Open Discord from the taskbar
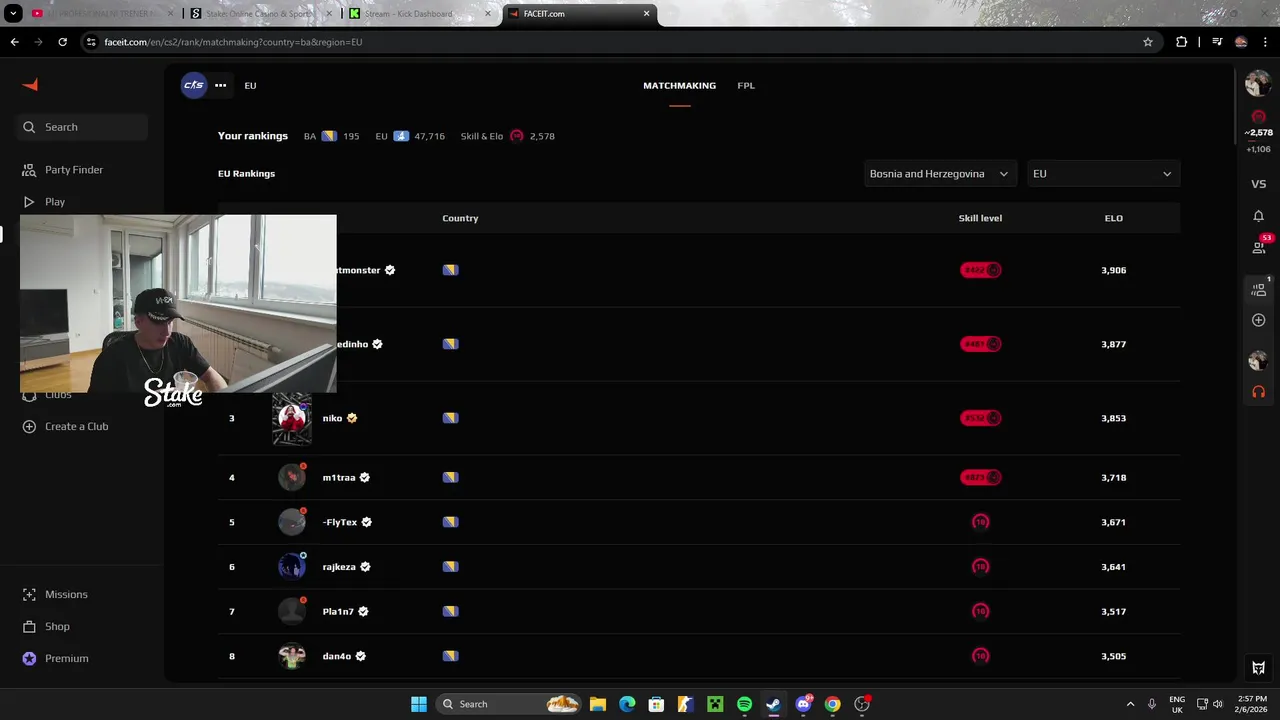1280x720 pixels. pyautogui.click(x=803, y=704)
